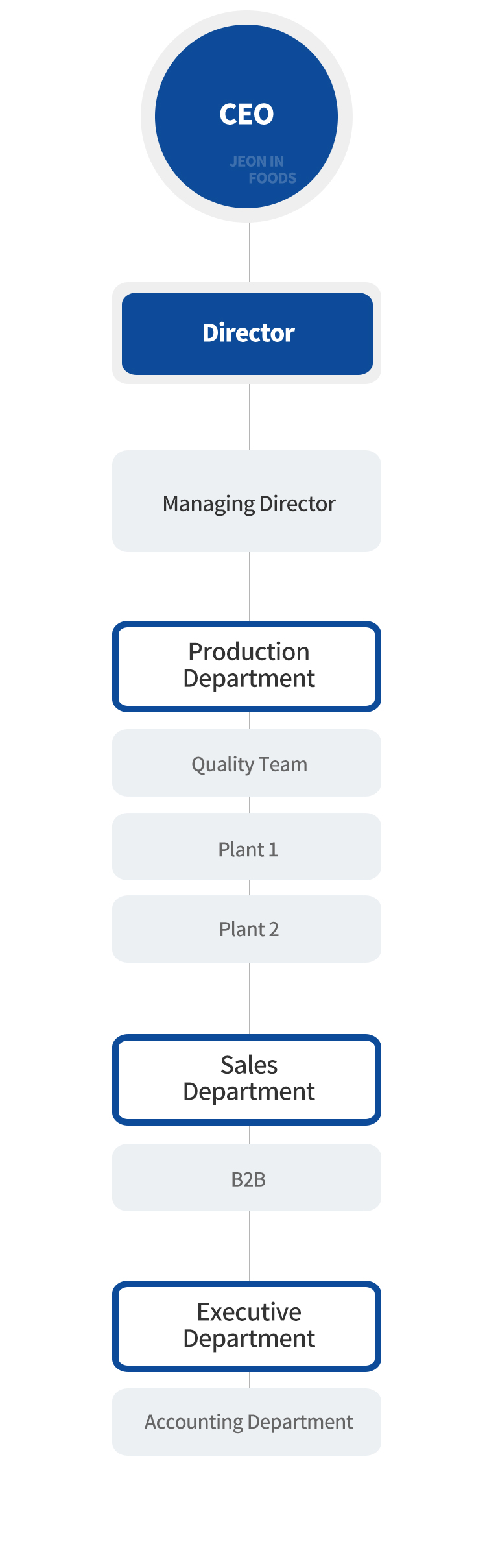
Task: Select the Plant 2 entry
Action: pos(246,929)
